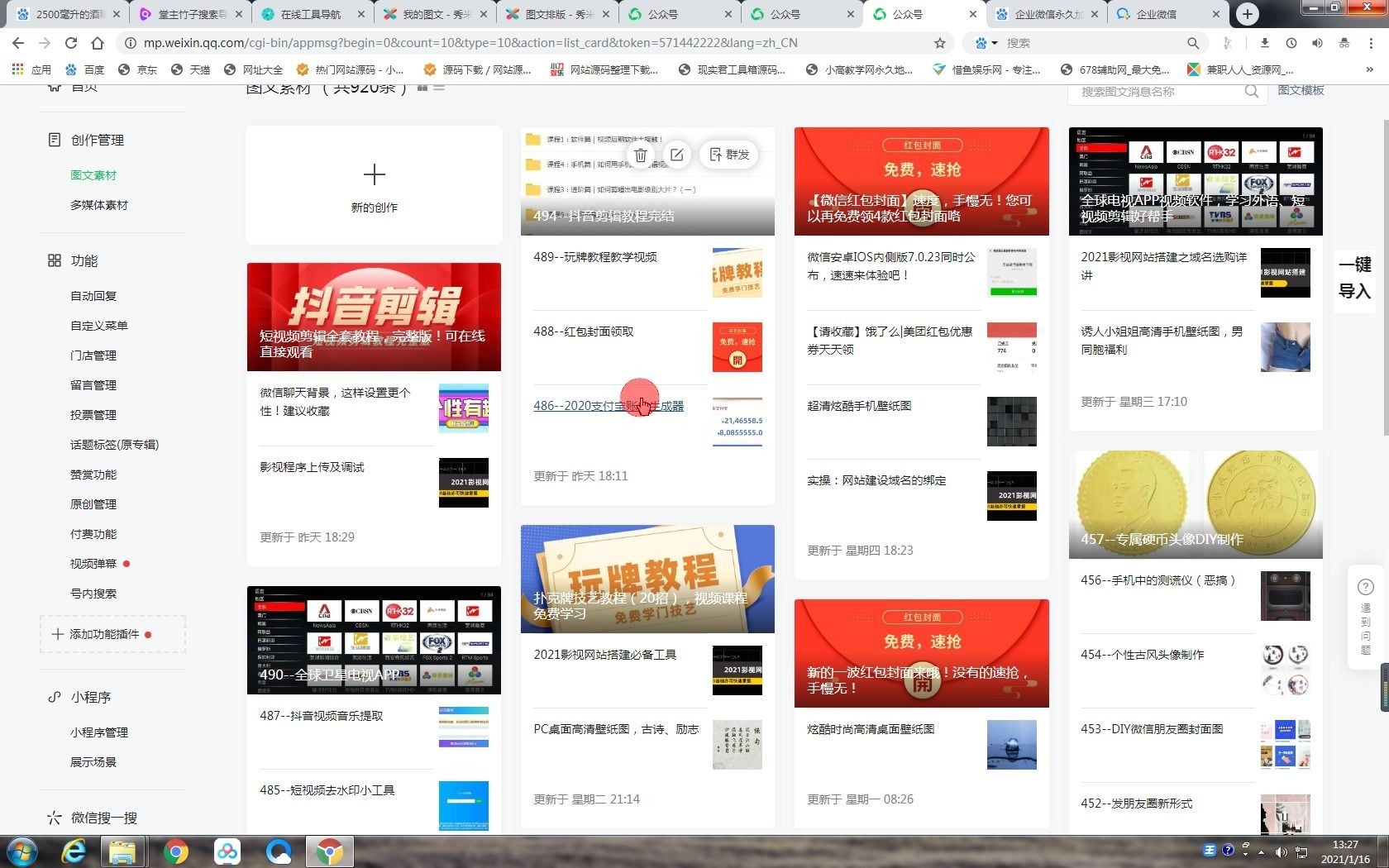Open the browser downloads icon
This screenshot has height=868, width=1389.
(1264, 43)
